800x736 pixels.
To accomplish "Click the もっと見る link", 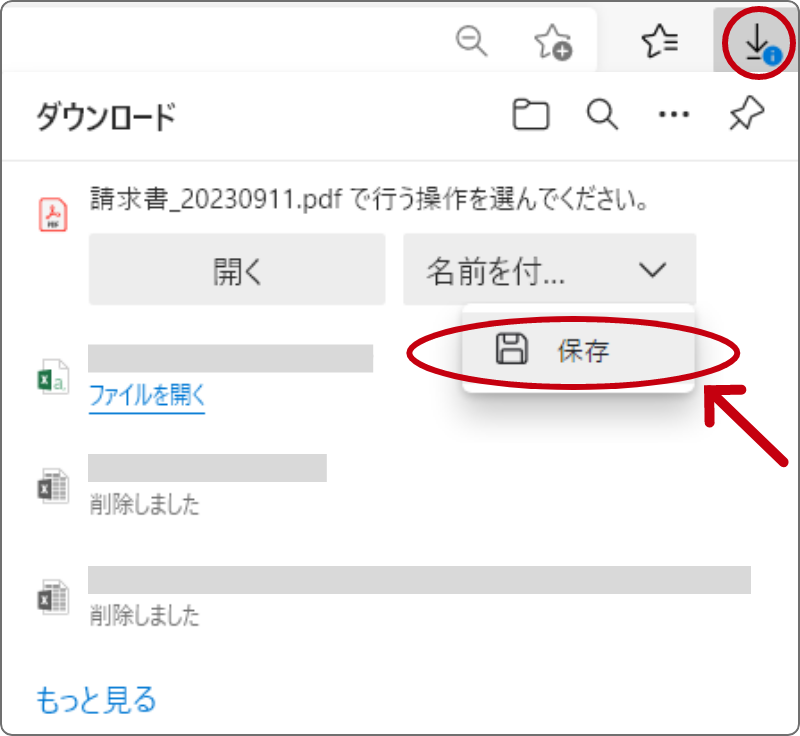I will 96,699.
